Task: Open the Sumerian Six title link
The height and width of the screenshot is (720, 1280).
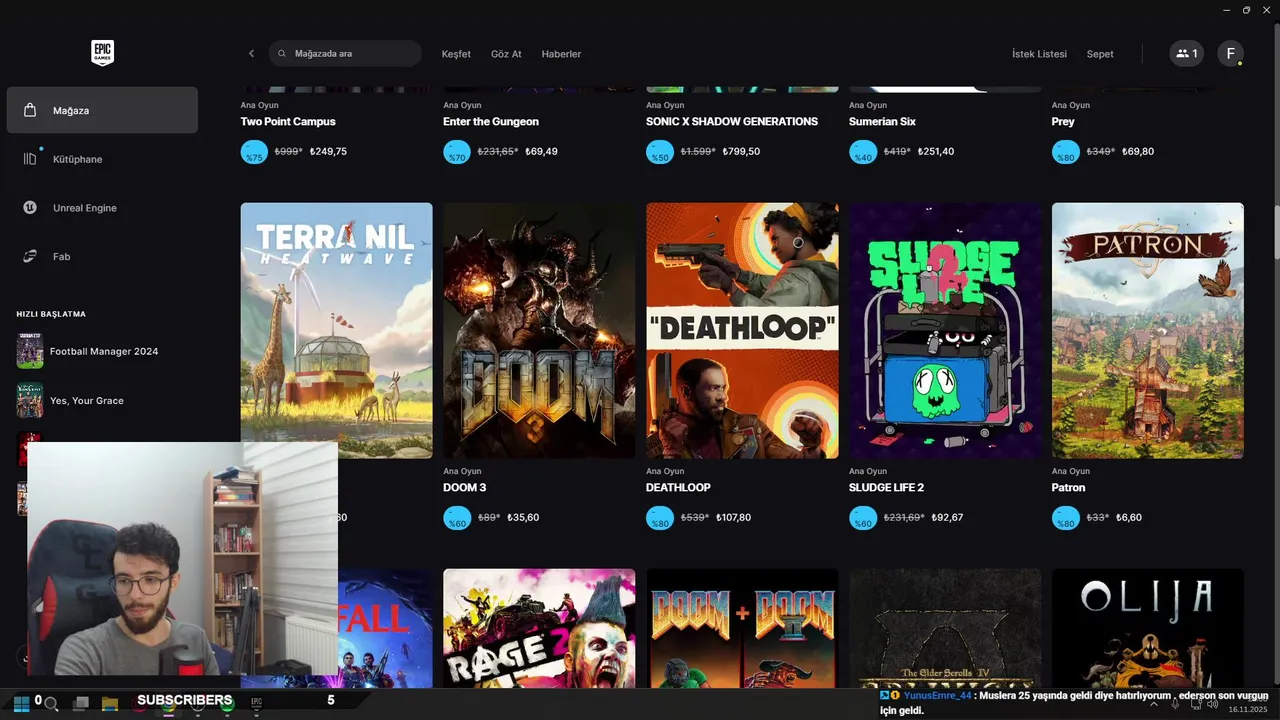Action: [882, 122]
